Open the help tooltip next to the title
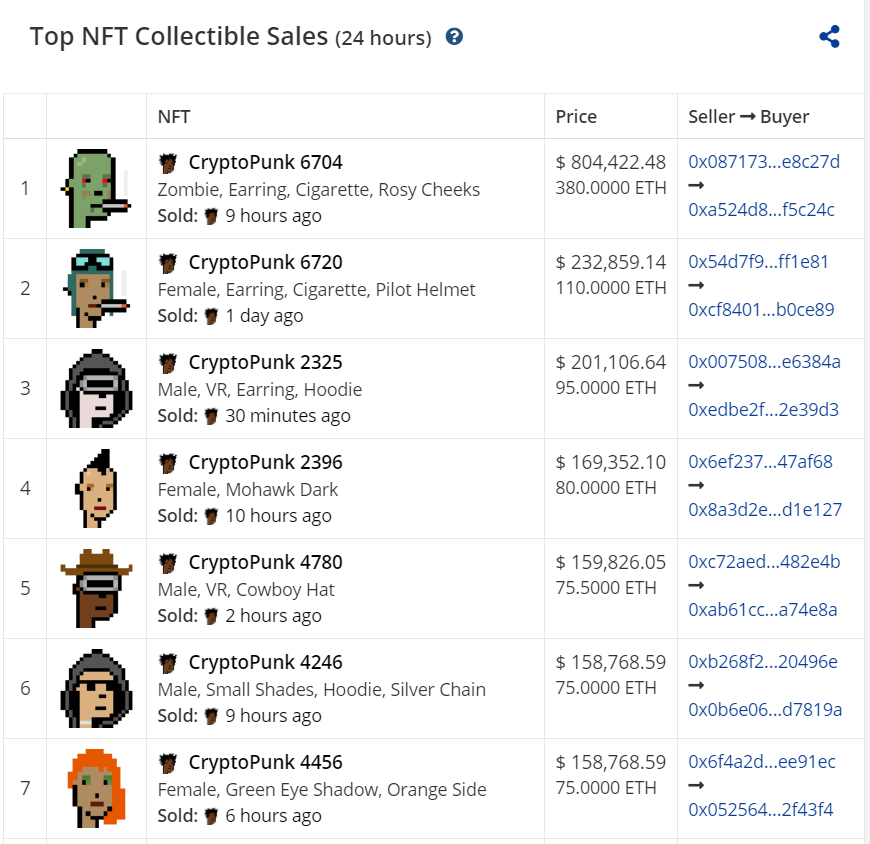870x844 pixels. [x=455, y=36]
